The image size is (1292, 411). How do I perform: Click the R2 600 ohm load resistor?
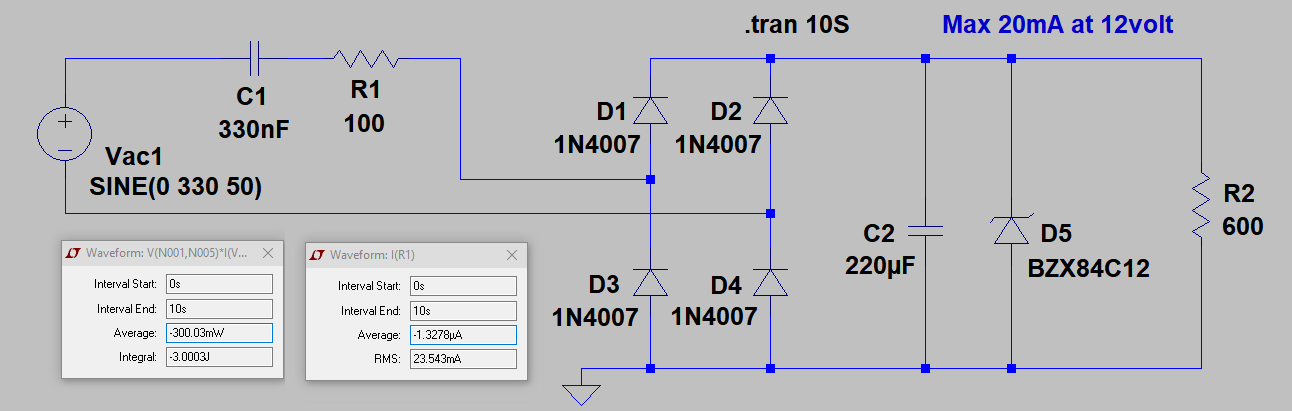click(x=1200, y=209)
